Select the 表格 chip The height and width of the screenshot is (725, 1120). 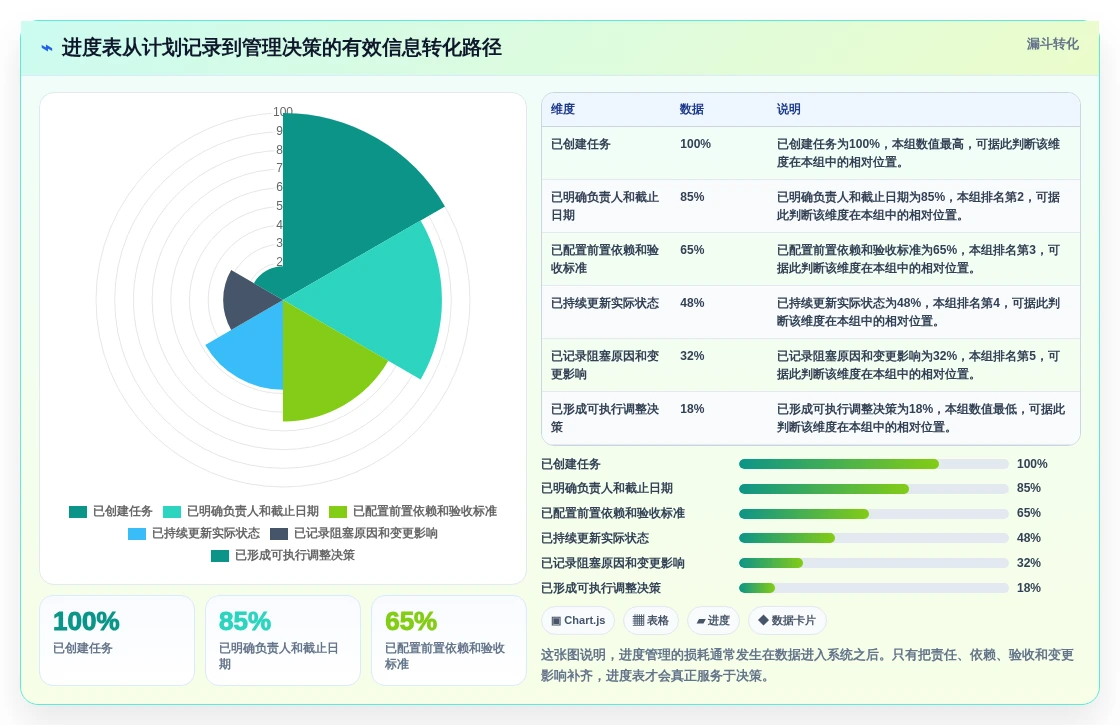click(651, 620)
